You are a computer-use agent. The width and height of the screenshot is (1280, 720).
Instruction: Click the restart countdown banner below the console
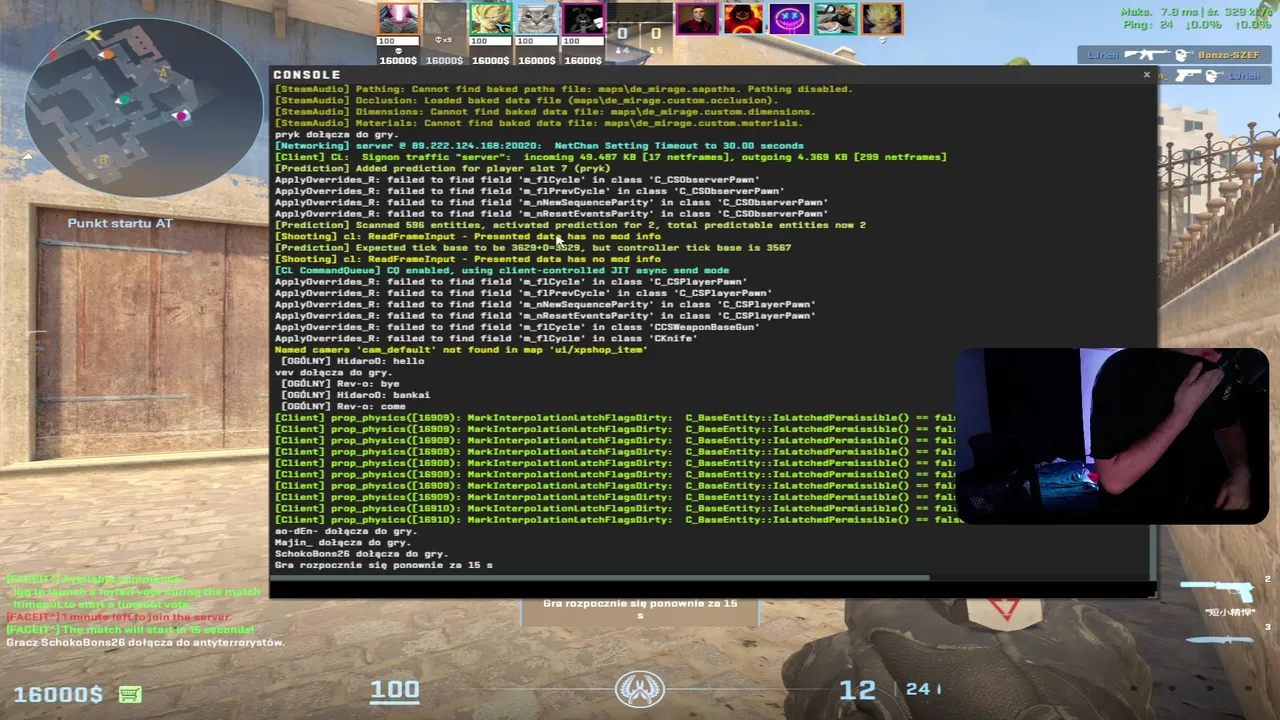[640, 609]
